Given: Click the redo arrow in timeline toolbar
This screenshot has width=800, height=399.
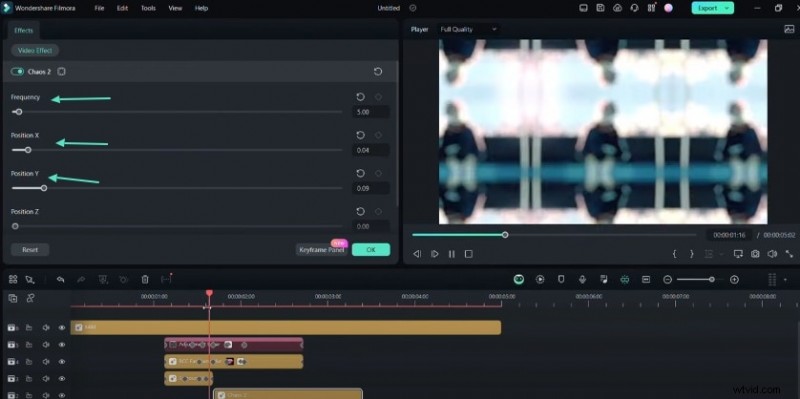Looking at the screenshot, I should point(80,279).
